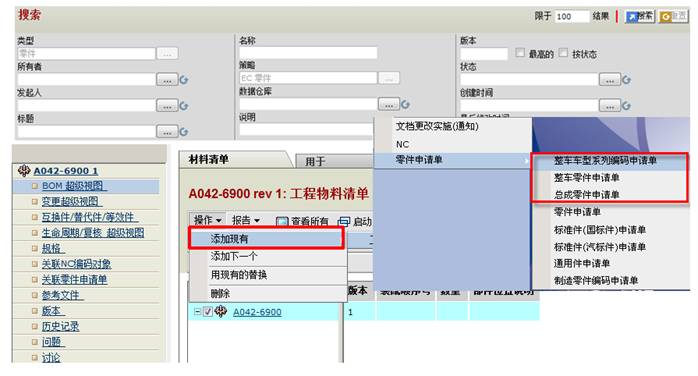This screenshot has height=376, width=698.
Task: Click the part icon beside A042-6900 1 header
Action: click(24, 170)
